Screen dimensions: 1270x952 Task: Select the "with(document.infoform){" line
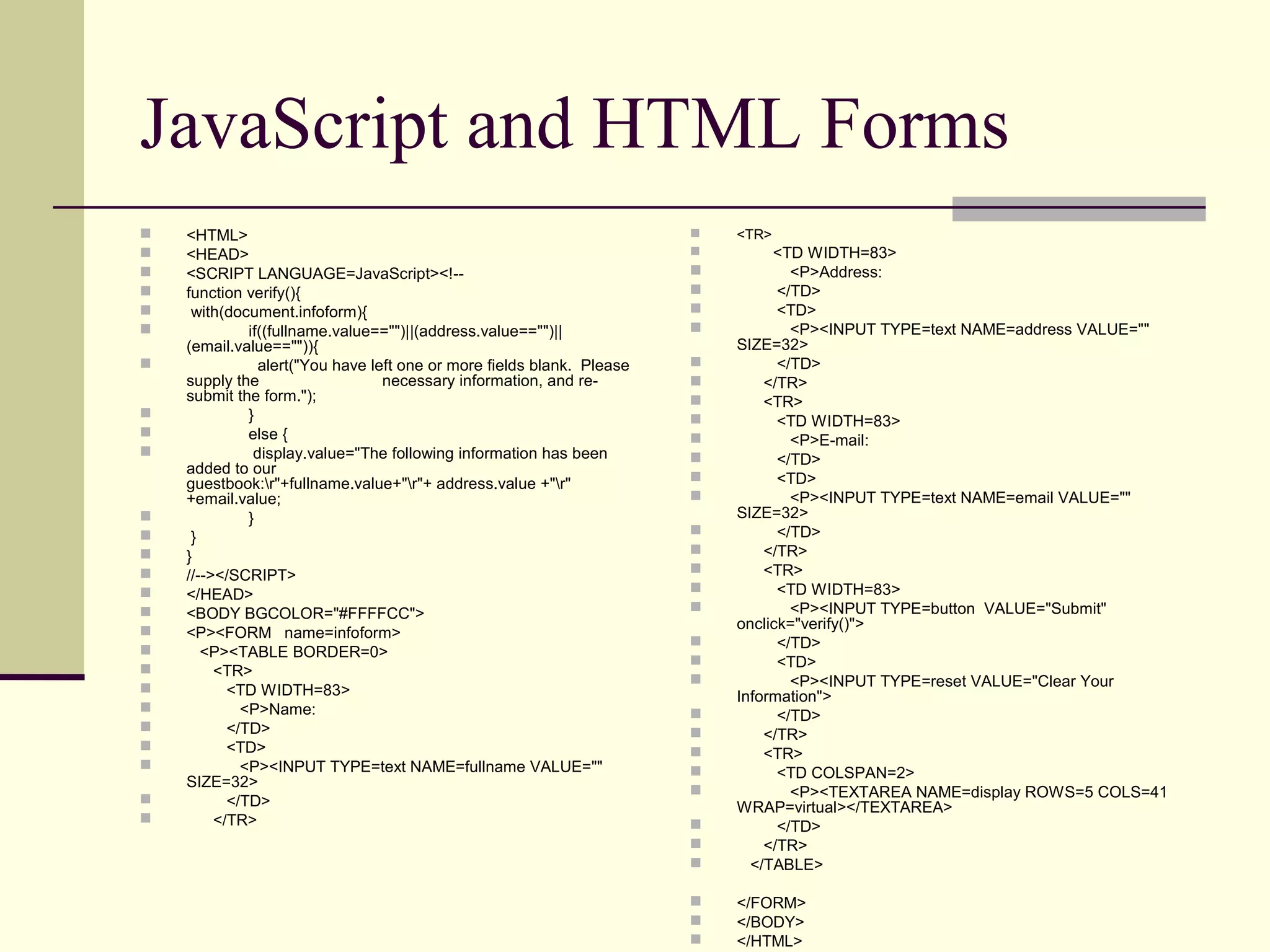(279, 312)
